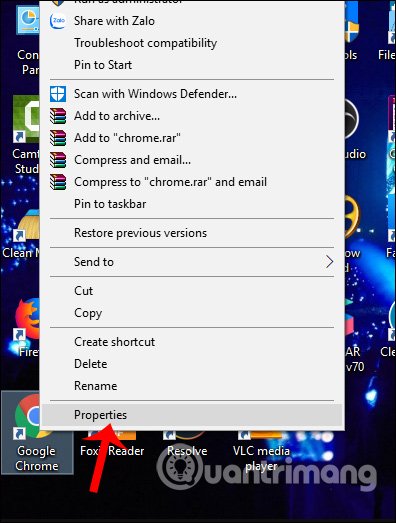The width and height of the screenshot is (396, 523).
Task: Click the Zalo icon in menu
Action: 58,21
